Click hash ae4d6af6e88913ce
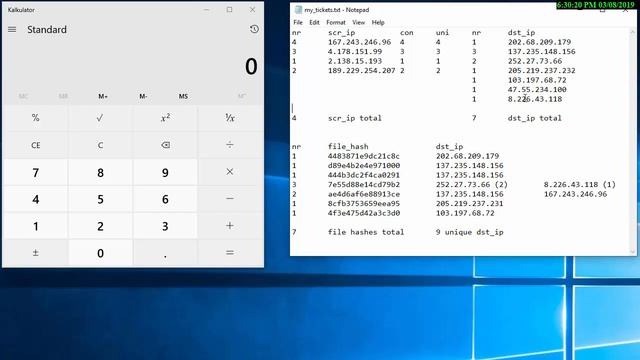 pos(363,194)
